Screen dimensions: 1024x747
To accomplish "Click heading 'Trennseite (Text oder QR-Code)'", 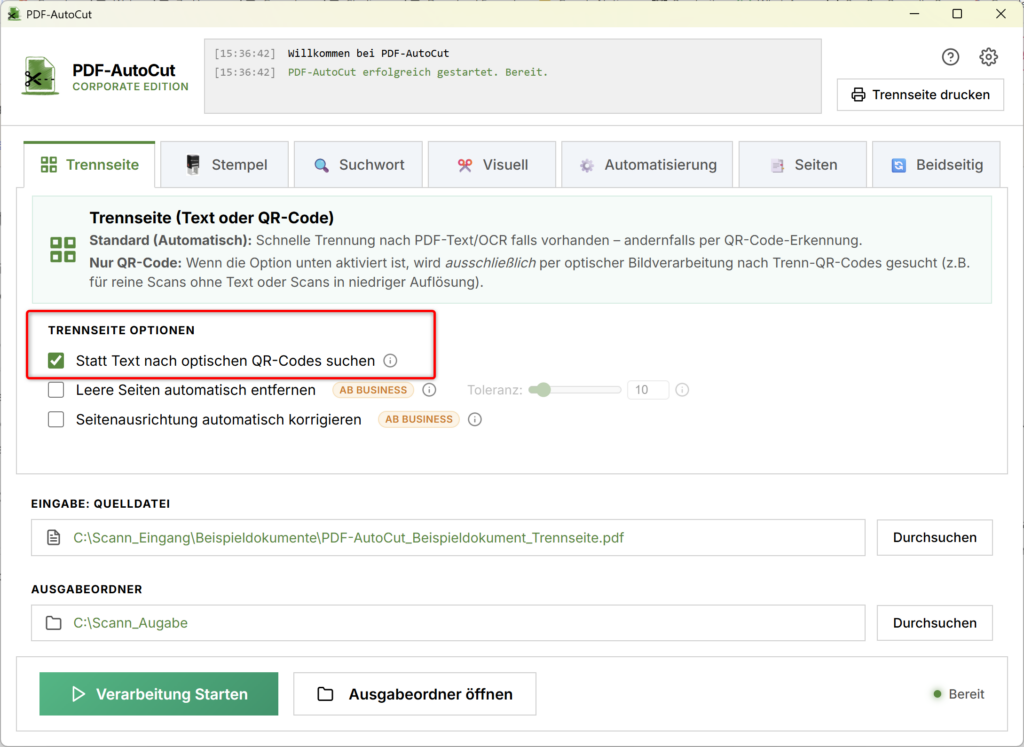I will click(x=212, y=217).
